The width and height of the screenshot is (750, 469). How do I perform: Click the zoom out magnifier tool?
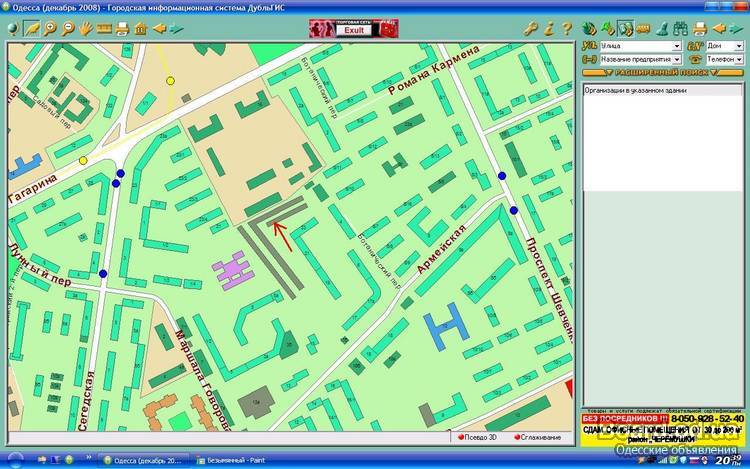point(69,28)
